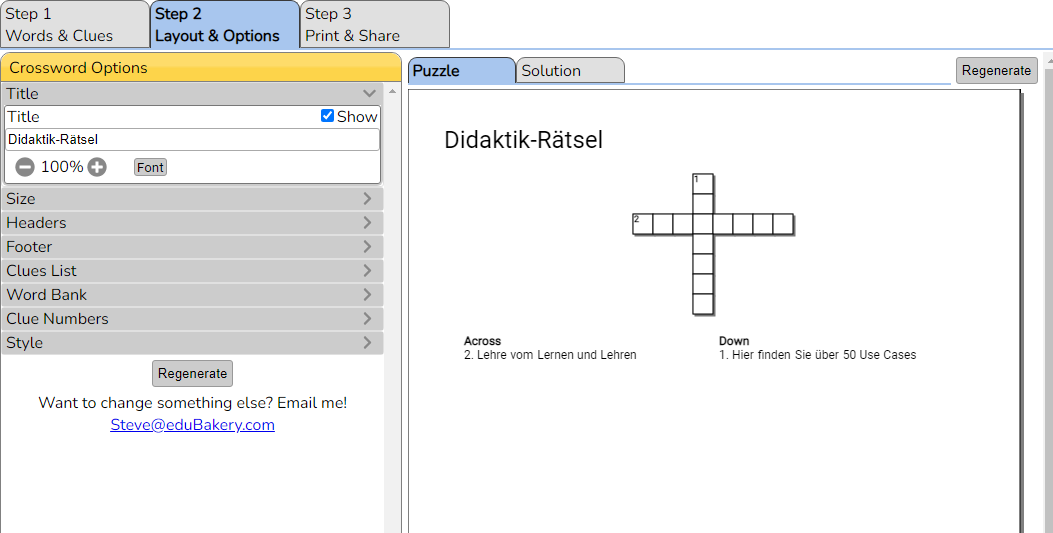
Task: Increase title size with plus icon
Action: point(97,167)
